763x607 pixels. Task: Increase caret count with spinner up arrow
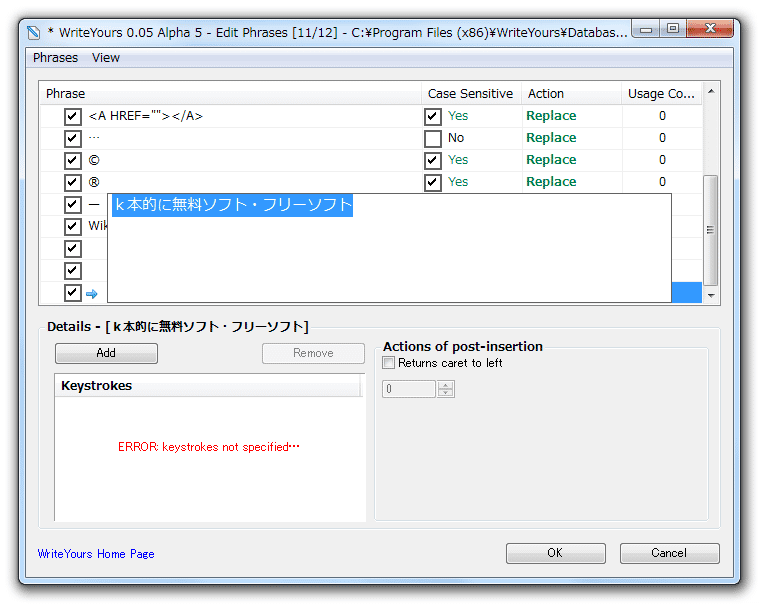pyautogui.click(x=445, y=385)
